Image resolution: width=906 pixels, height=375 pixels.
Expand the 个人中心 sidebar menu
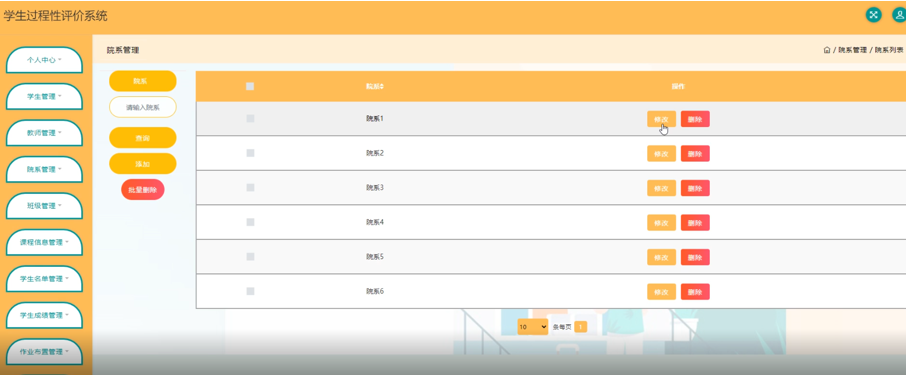click(44, 60)
